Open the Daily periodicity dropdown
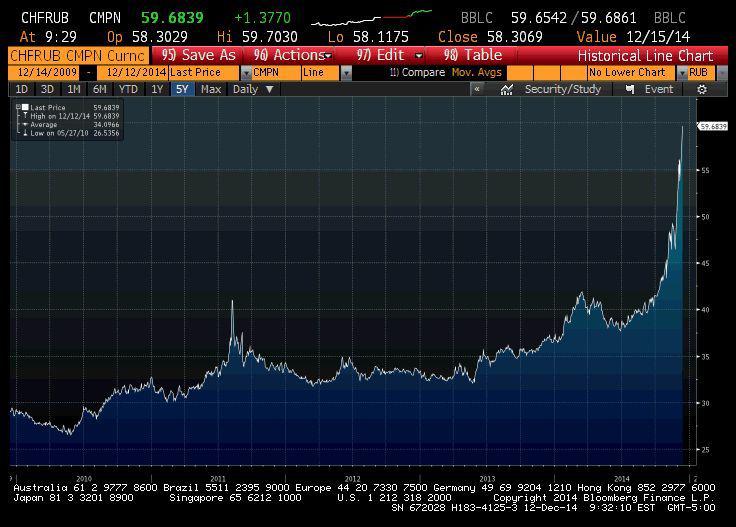 point(253,89)
